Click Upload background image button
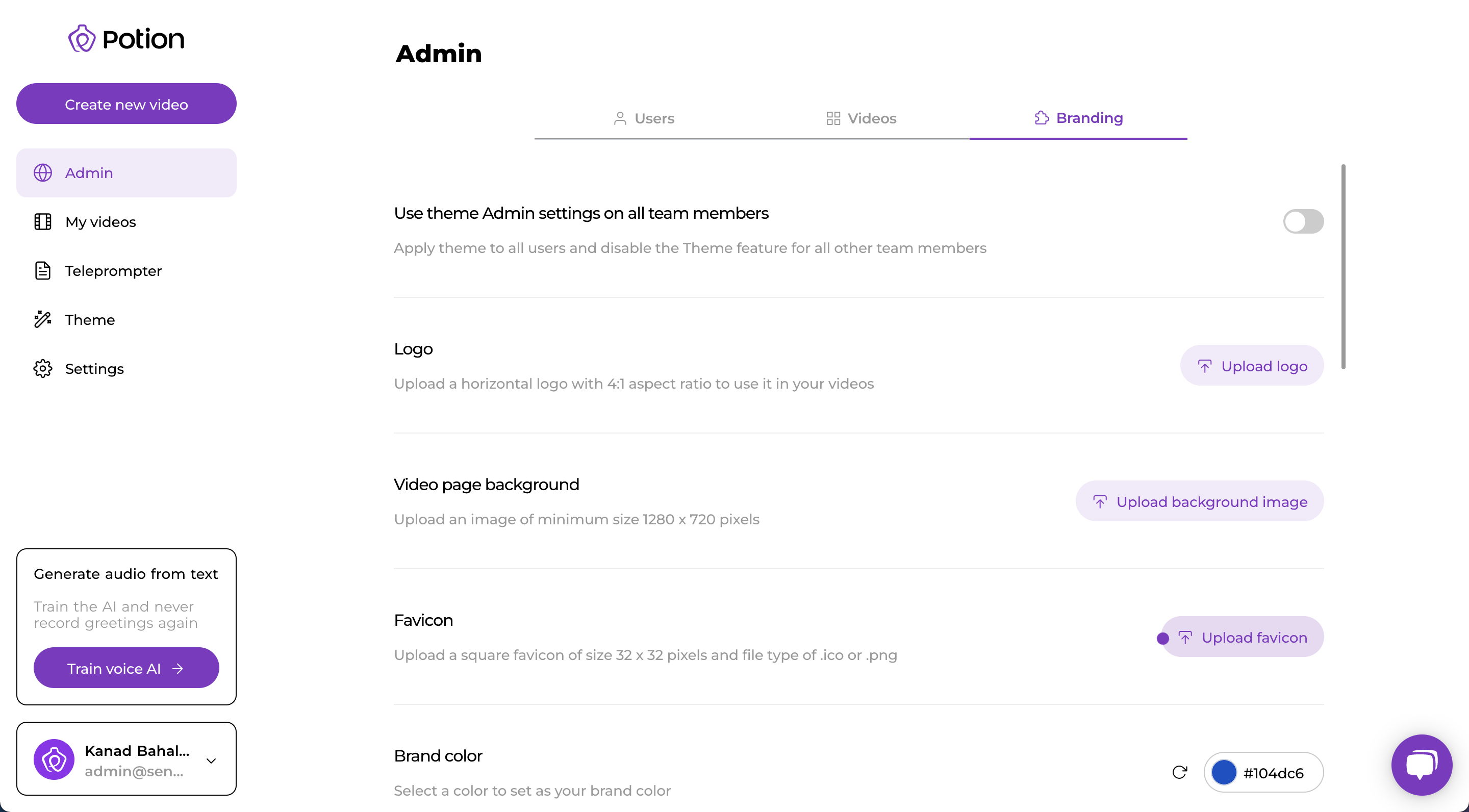 (x=1200, y=501)
